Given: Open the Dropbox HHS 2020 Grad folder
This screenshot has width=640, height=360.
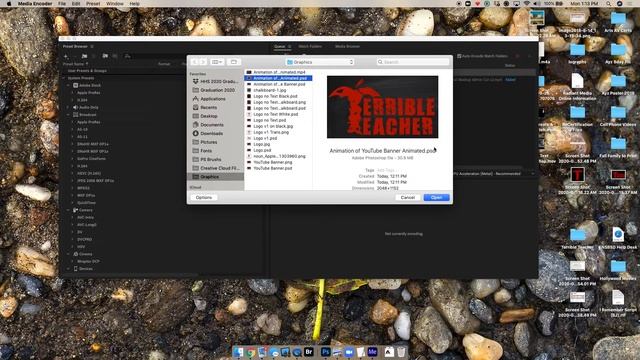Looking at the screenshot, I should click(216, 82).
